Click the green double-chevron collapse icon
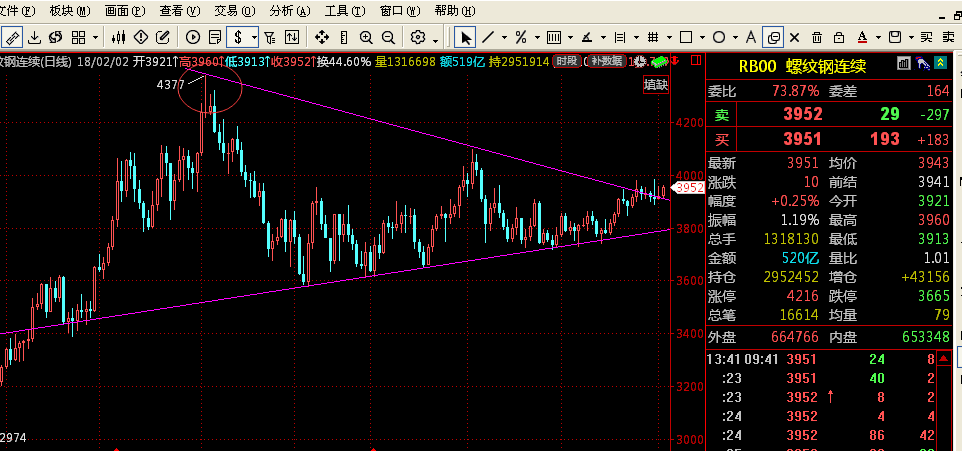Screen dimensions: 962x451 pos(941,63)
